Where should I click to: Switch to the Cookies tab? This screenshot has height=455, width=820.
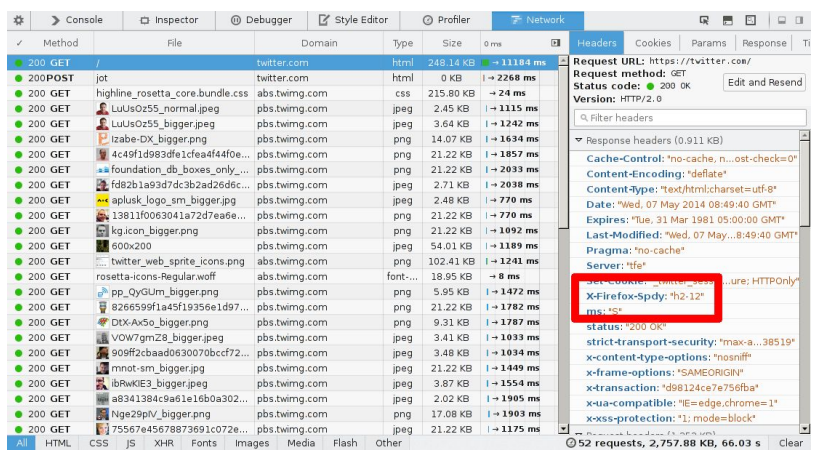coord(653,43)
